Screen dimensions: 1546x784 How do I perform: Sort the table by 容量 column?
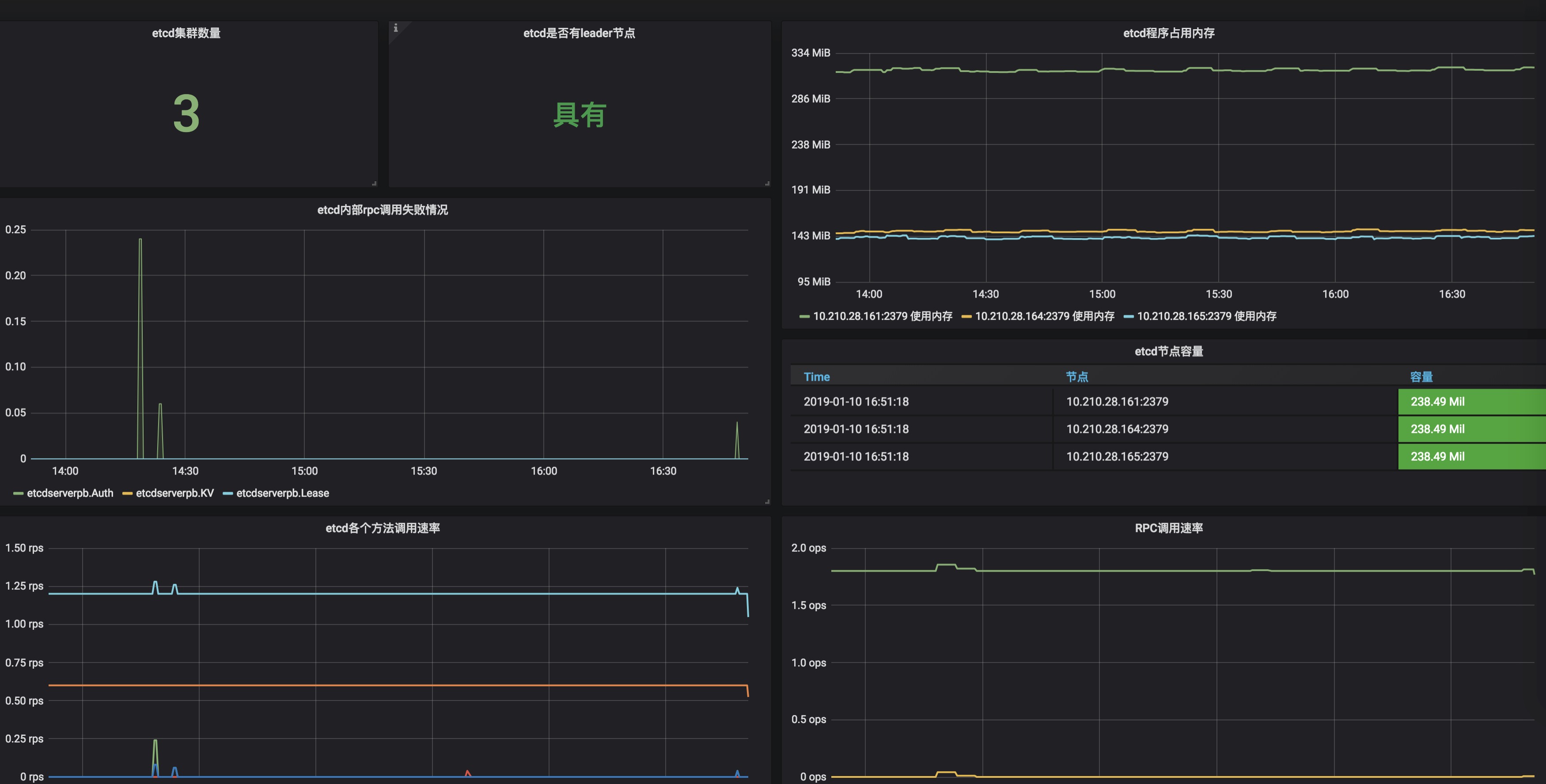tap(1421, 376)
